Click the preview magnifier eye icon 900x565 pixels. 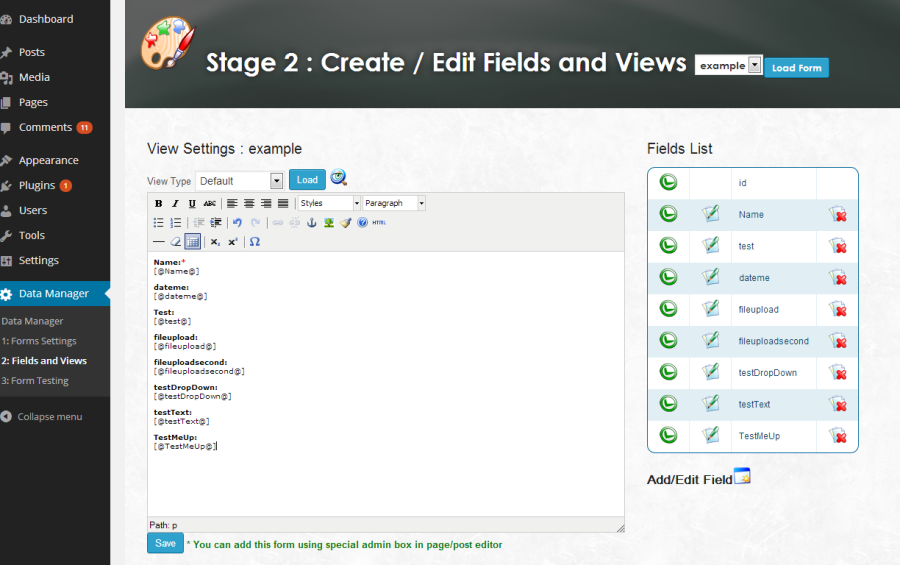(339, 178)
